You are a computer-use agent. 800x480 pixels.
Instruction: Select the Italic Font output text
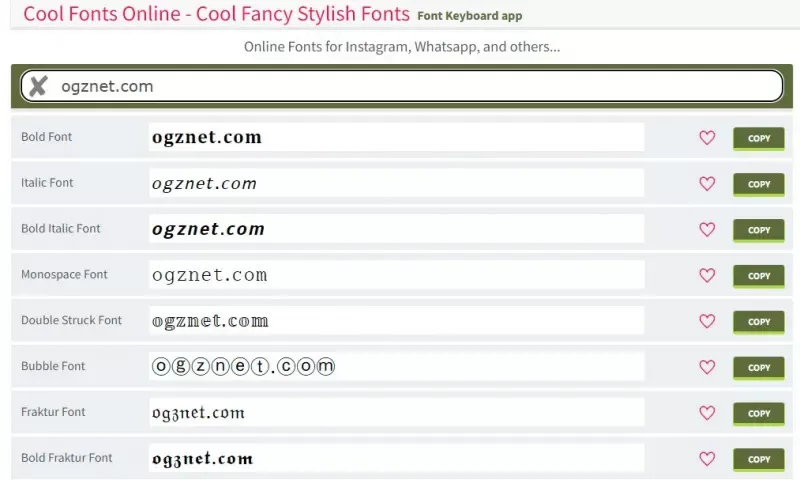point(396,183)
